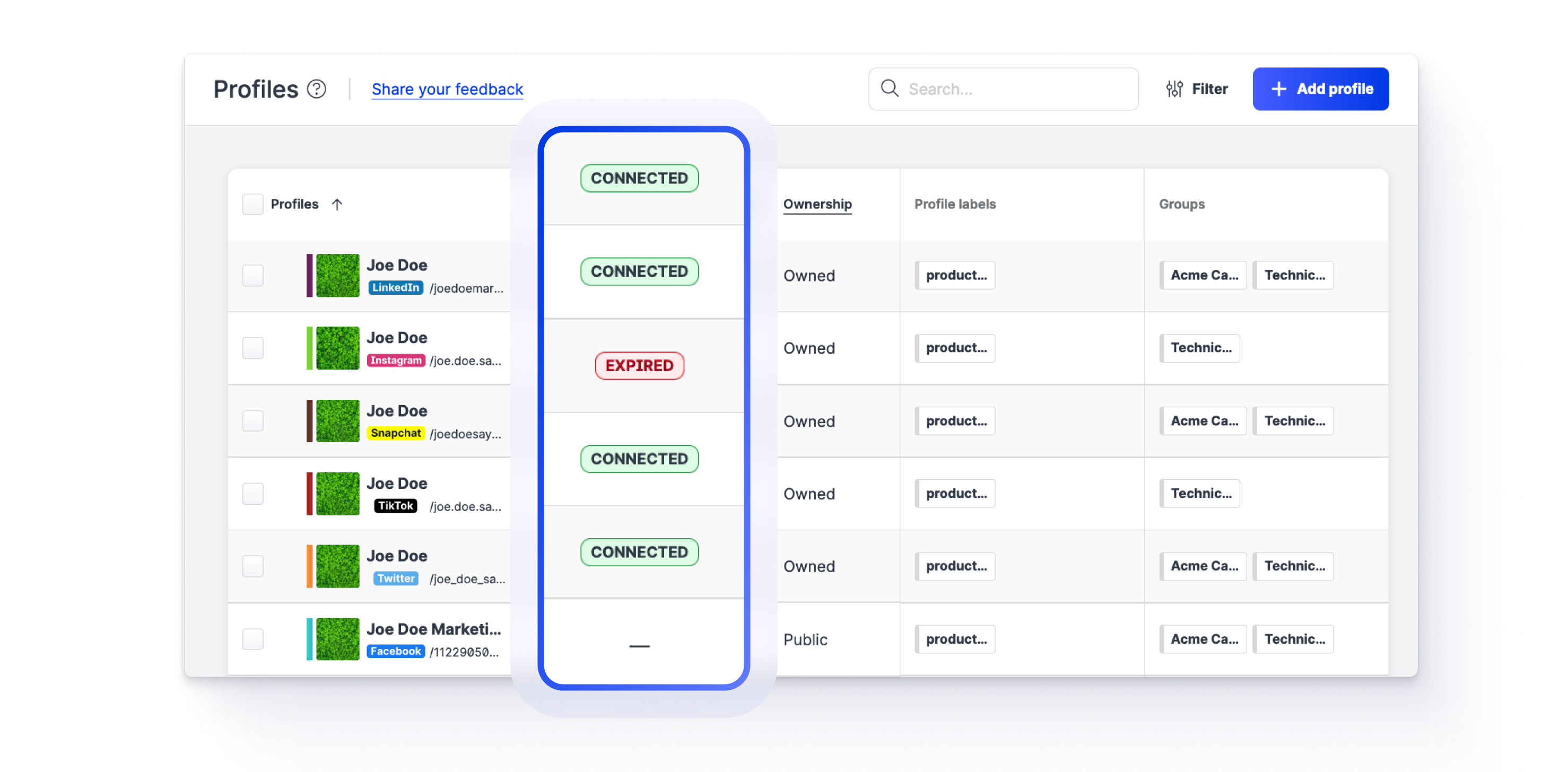This screenshot has height=772, width=1568.
Task: Toggle the select-all Profiles header checkbox
Action: (252, 205)
